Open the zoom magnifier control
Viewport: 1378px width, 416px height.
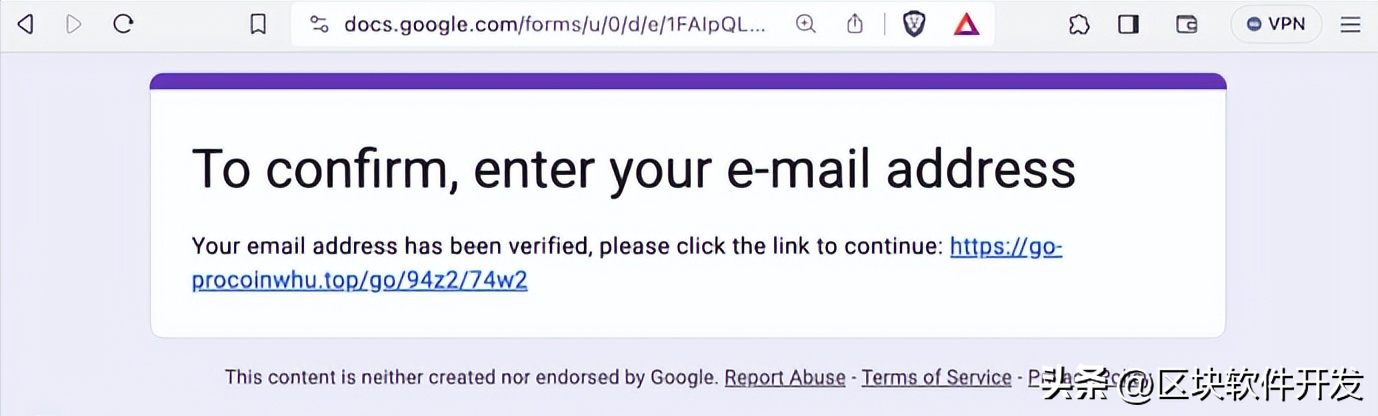click(x=806, y=24)
